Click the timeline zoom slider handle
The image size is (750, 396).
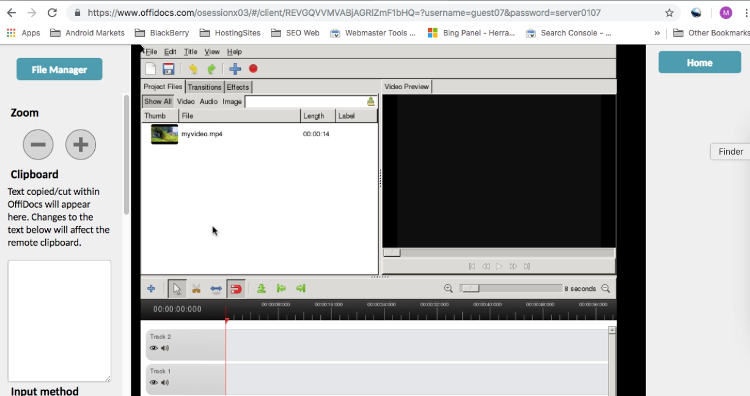[x=470, y=288]
